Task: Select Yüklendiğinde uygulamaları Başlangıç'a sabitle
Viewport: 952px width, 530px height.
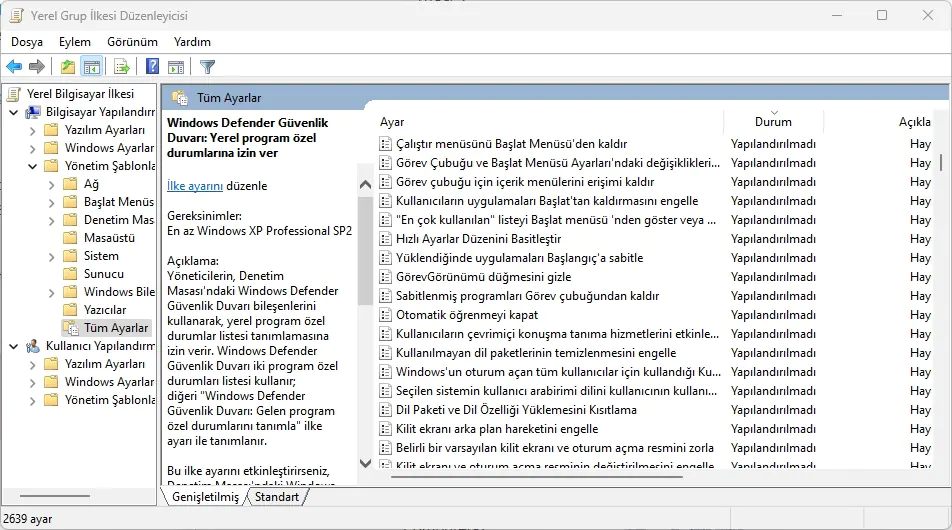Action: (520, 258)
